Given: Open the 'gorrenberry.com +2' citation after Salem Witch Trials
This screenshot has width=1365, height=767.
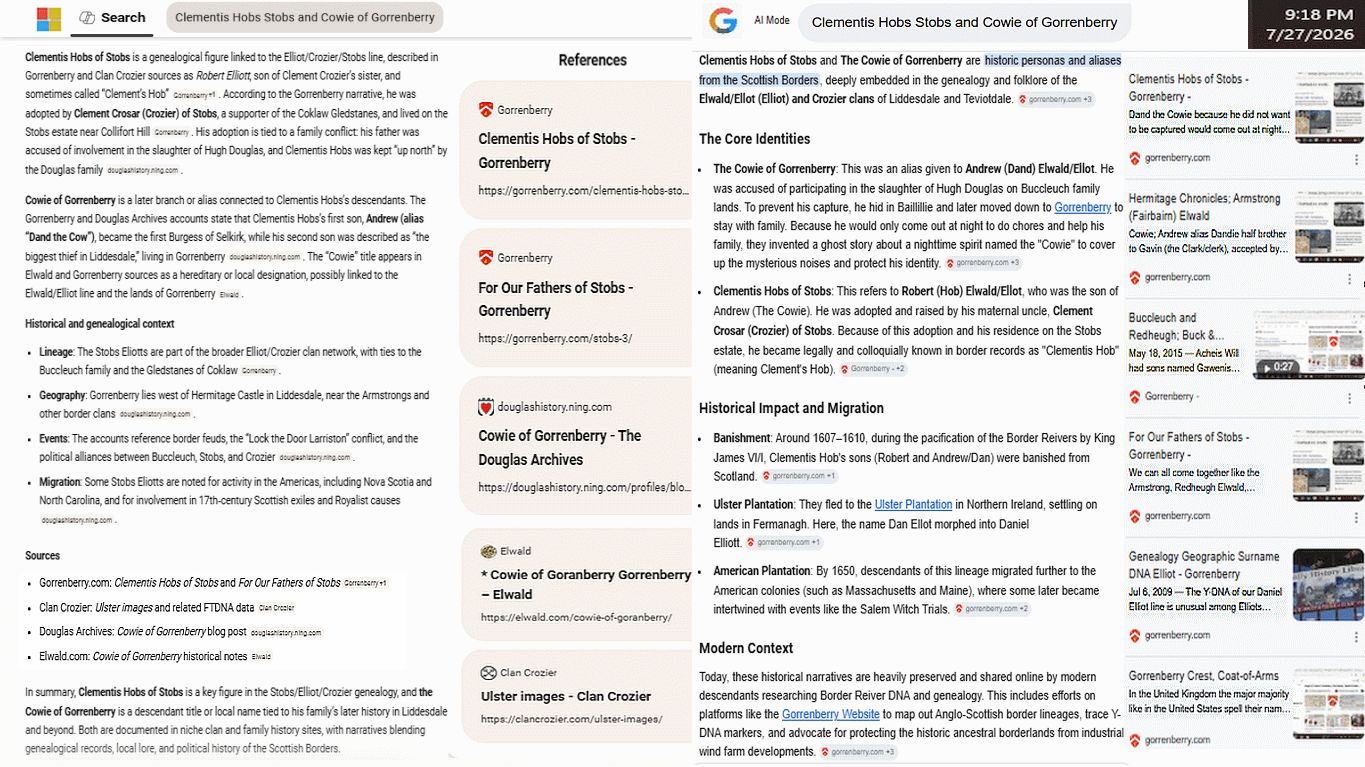Looking at the screenshot, I should (x=992, y=608).
